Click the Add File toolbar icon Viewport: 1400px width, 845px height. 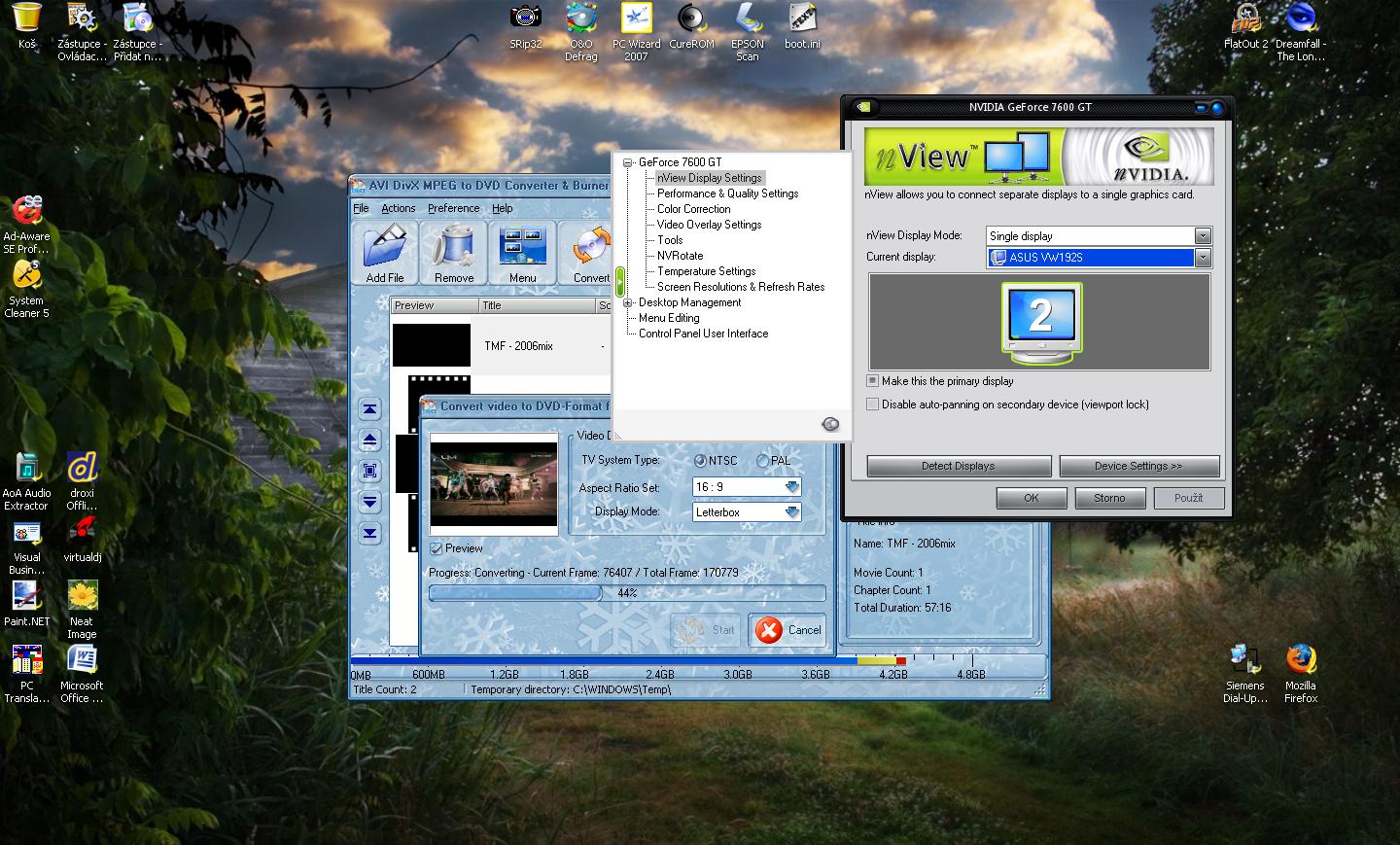(385, 253)
